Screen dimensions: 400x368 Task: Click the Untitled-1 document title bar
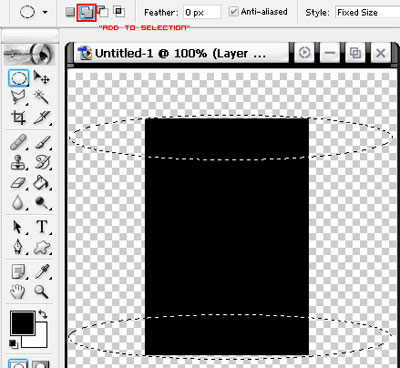click(x=180, y=53)
